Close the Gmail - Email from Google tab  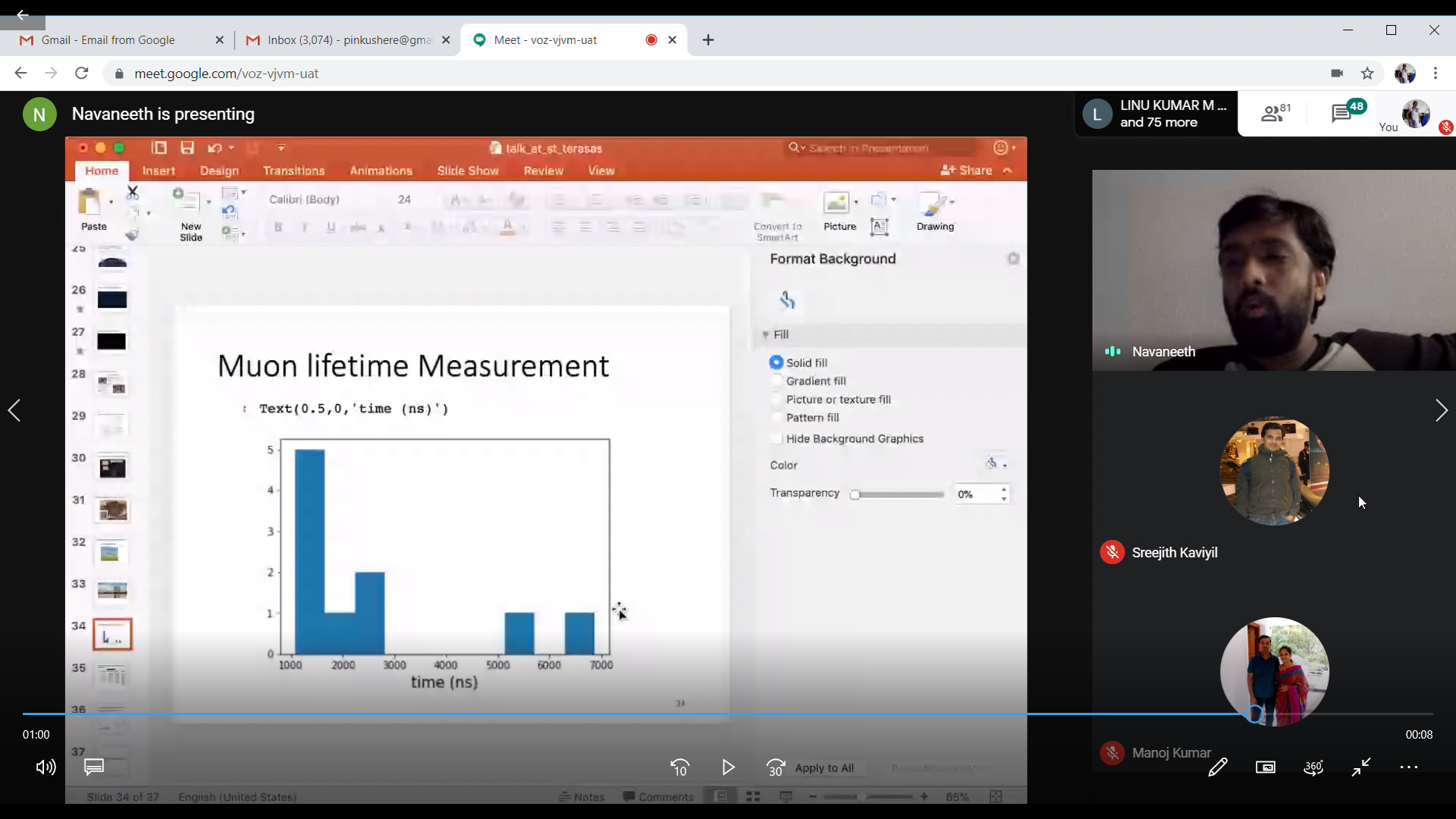tap(219, 39)
